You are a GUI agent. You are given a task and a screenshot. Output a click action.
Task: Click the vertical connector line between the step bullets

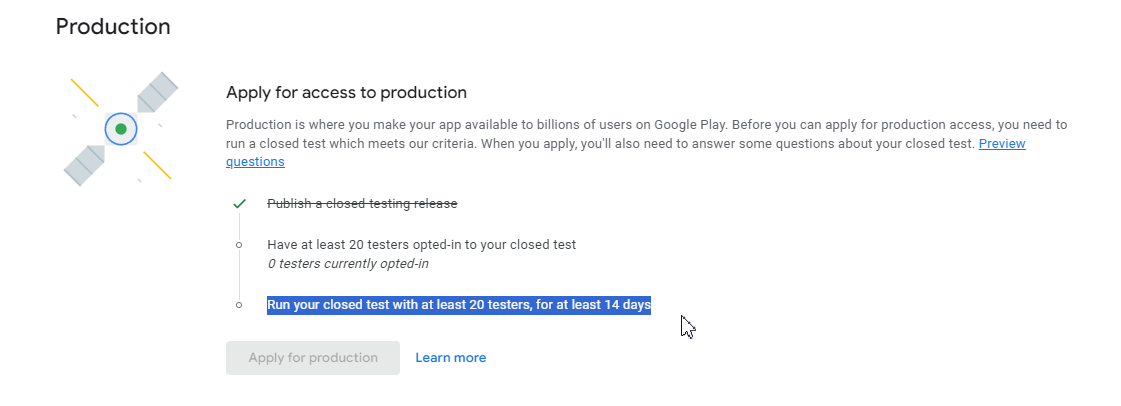click(239, 274)
